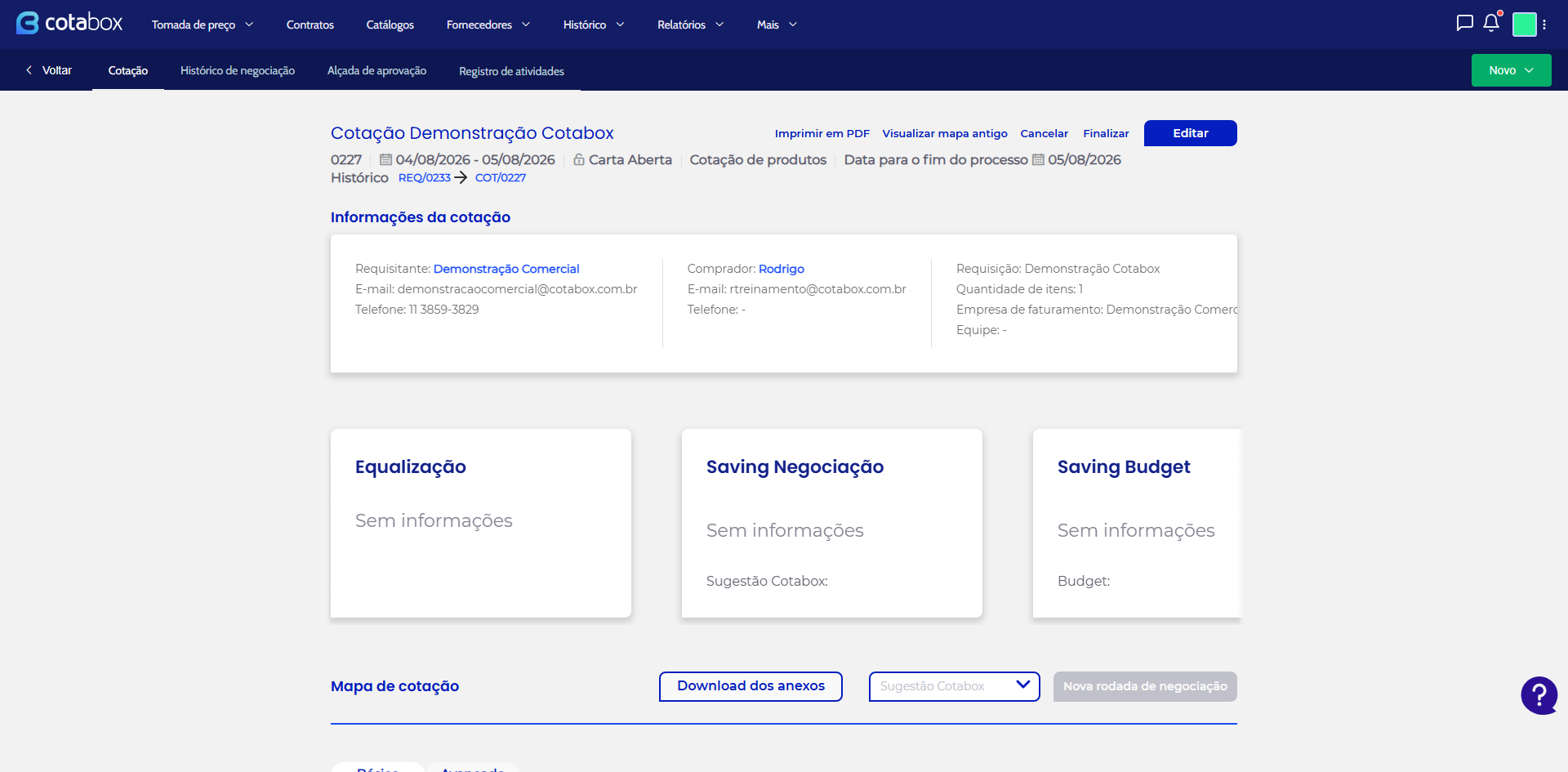Open requisitante Demonstração Comercial link
1568x772 pixels.
506,269
